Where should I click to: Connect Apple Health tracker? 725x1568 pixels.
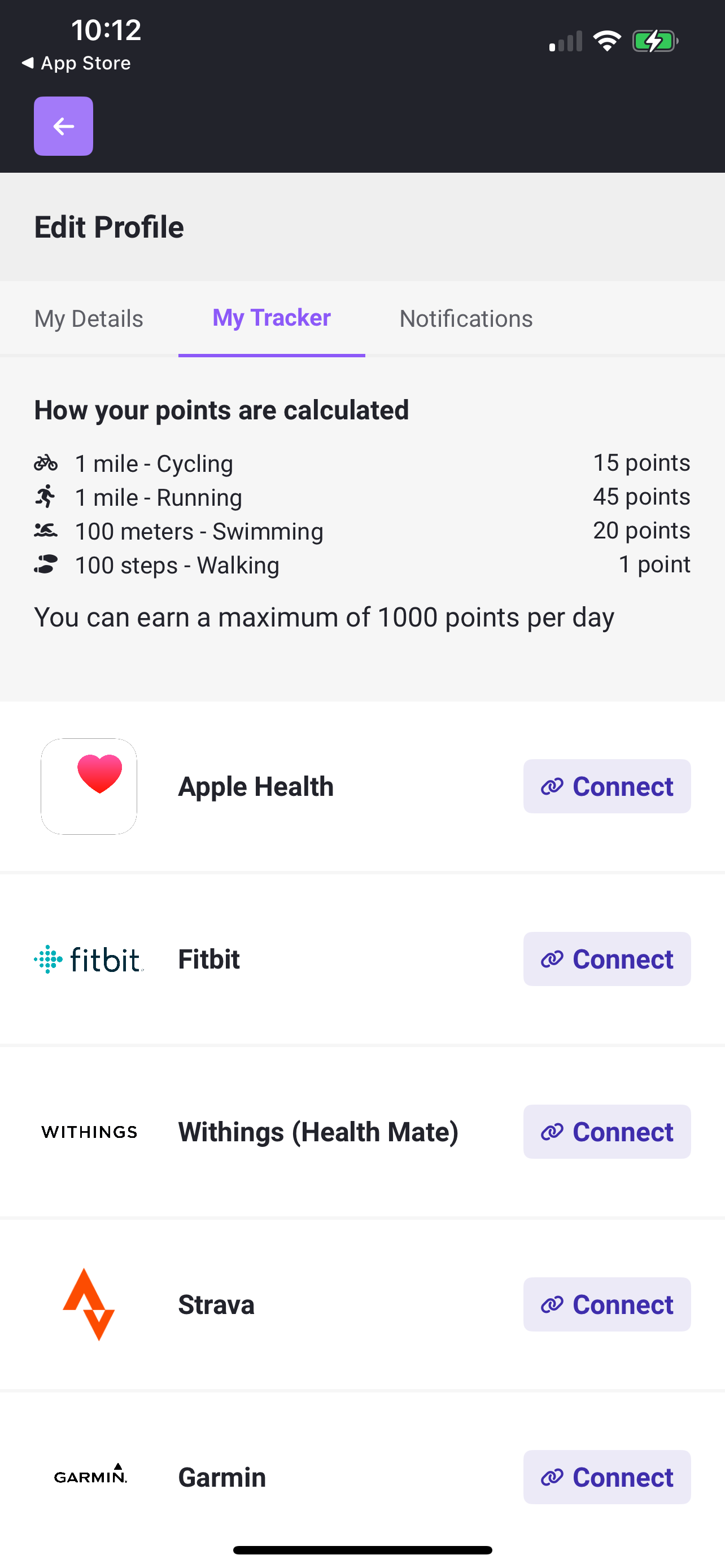pyautogui.click(x=607, y=786)
